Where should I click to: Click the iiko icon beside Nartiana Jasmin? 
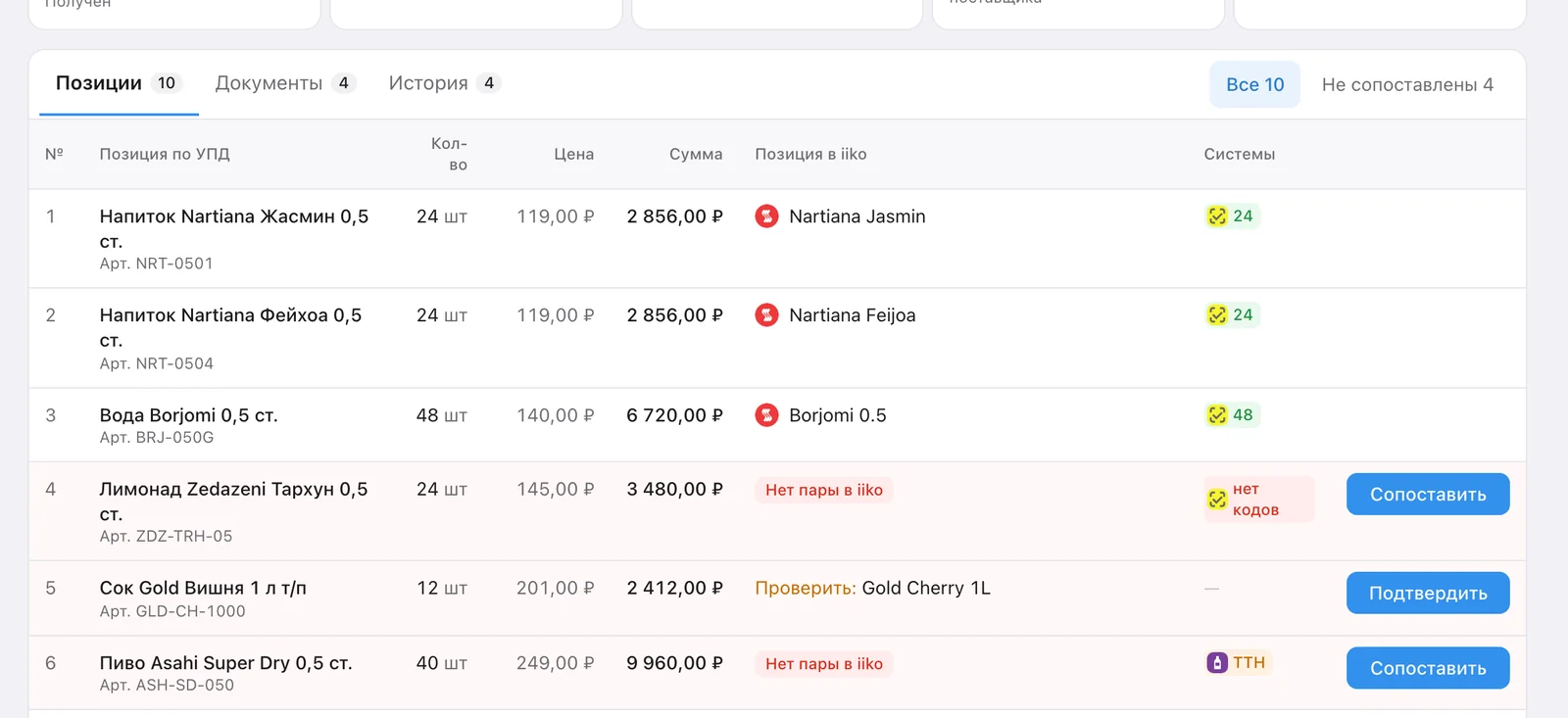[766, 216]
